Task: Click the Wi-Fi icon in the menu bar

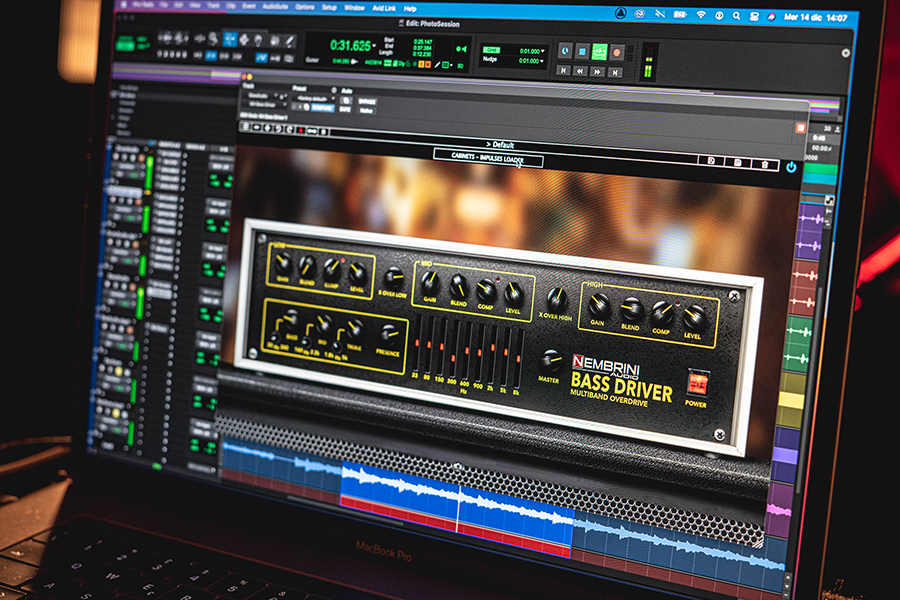Action: (701, 13)
